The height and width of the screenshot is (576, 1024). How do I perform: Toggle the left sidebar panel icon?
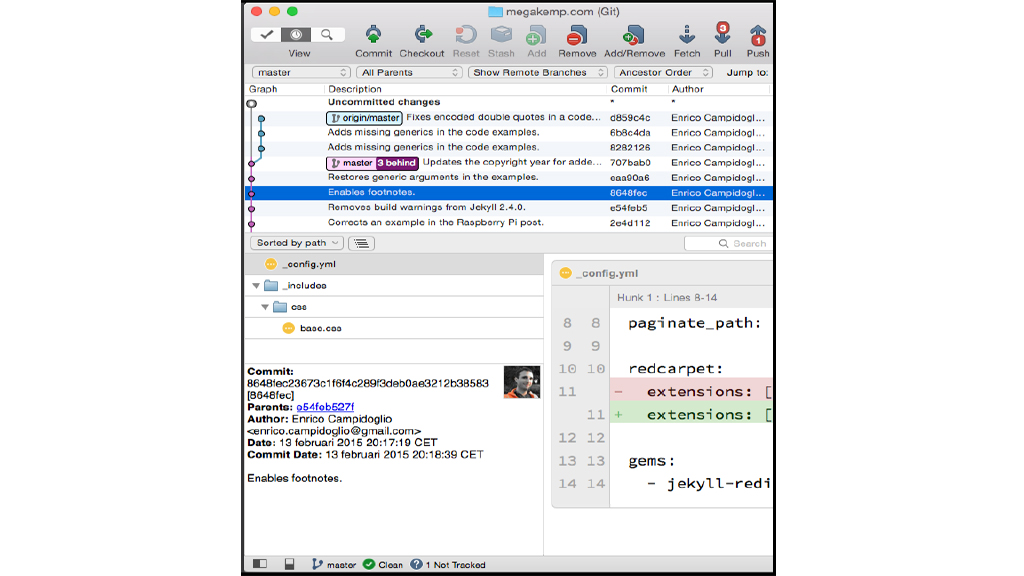pos(260,564)
